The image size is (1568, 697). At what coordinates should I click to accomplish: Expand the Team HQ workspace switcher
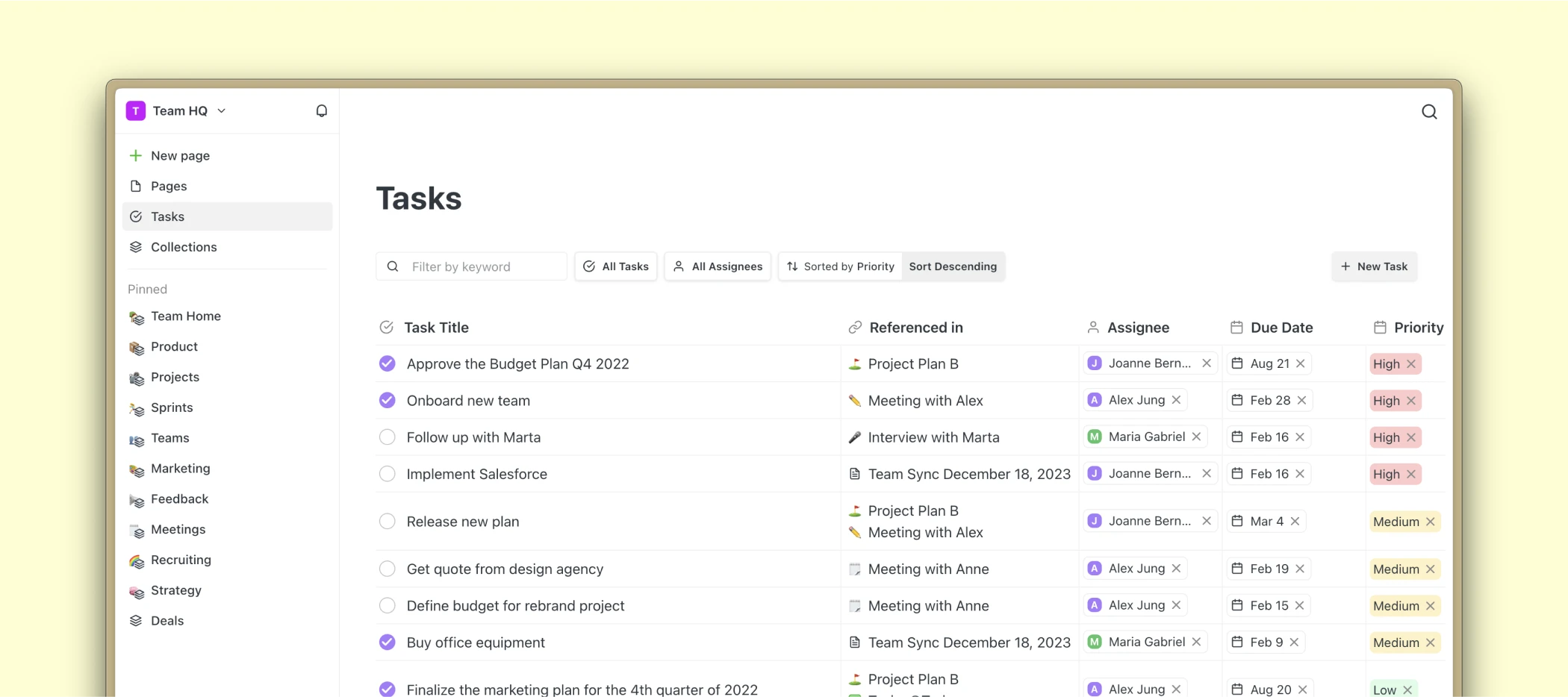point(222,110)
